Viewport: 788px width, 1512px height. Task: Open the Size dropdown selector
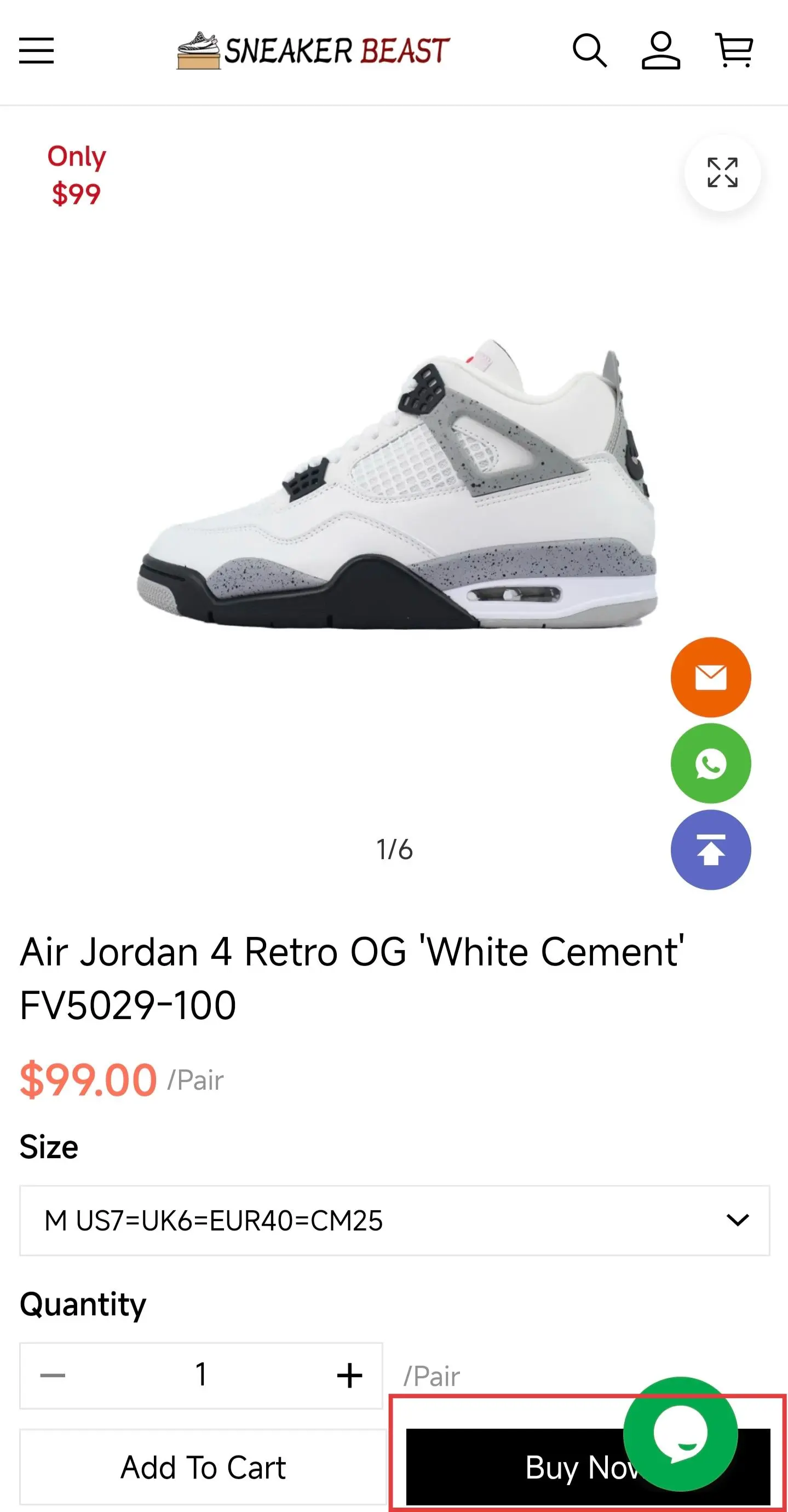pyautogui.click(x=394, y=1221)
